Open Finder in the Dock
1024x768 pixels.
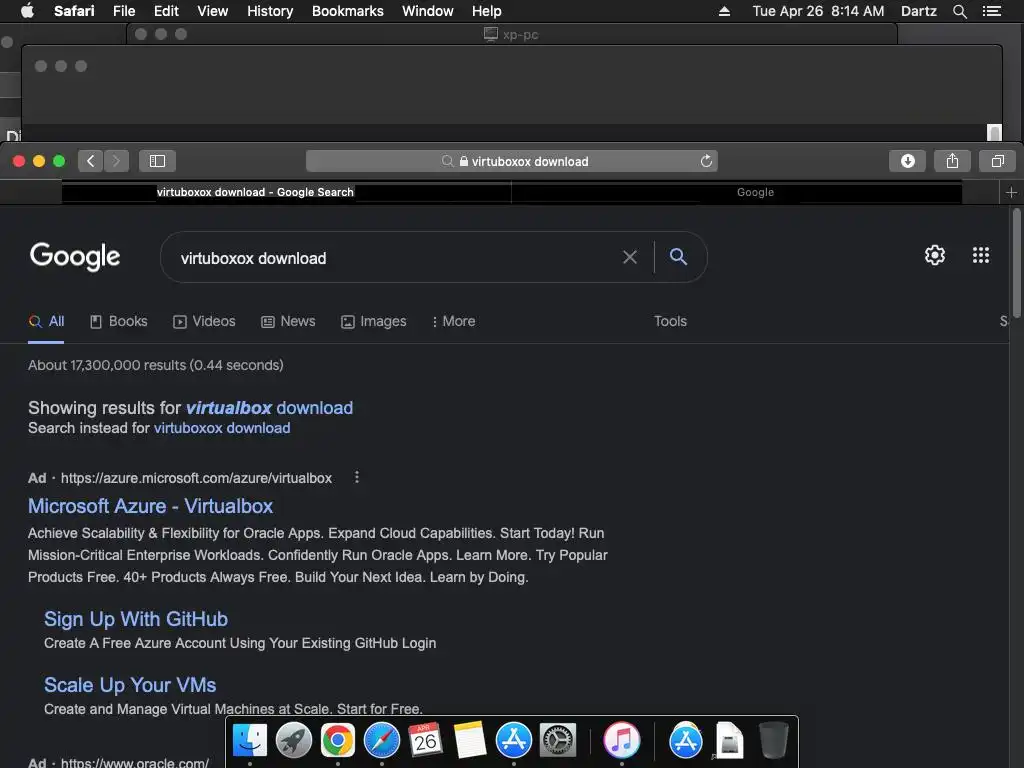(249, 741)
